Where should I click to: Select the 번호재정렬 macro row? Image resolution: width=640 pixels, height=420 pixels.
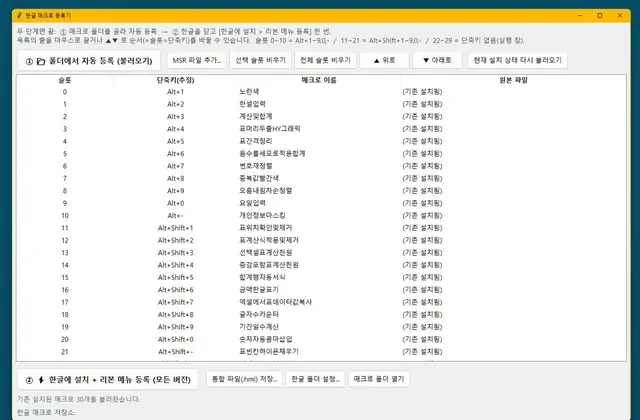point(321,166)
